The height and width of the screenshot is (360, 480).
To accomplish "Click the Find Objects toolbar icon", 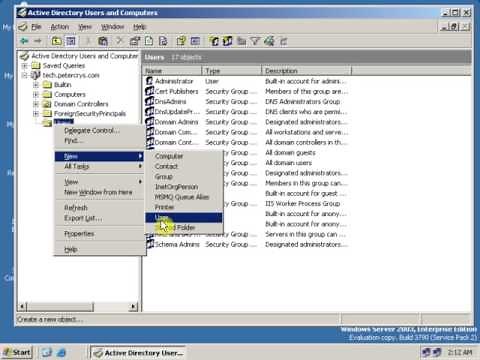I will pyautogui.click(x=269, y=41).
